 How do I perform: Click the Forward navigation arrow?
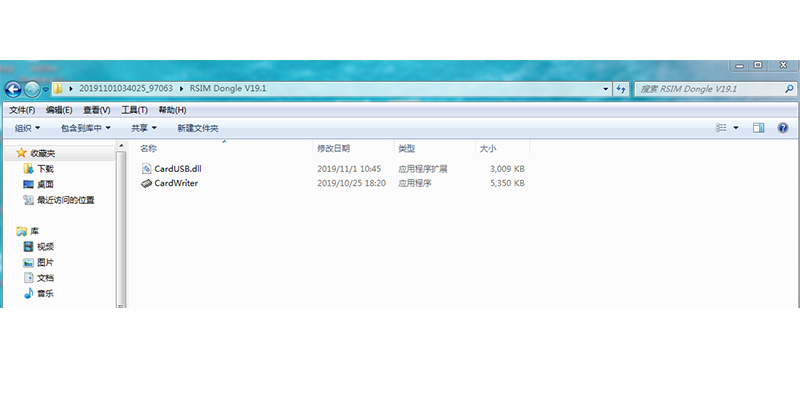click(32, 89)
